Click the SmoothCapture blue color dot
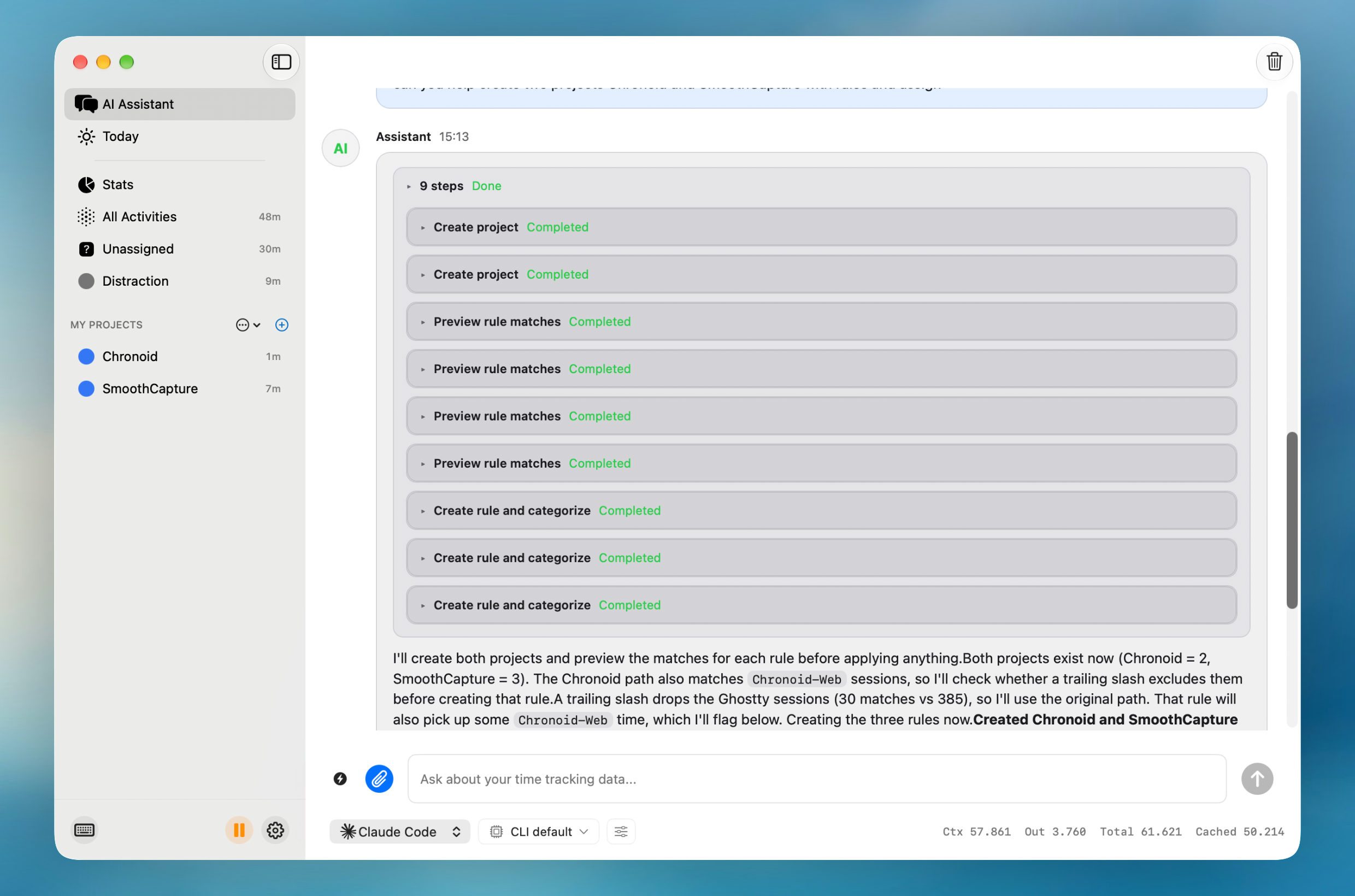Image resolution: width=1355 pixels, height=896 pixels. click(86, 389)
